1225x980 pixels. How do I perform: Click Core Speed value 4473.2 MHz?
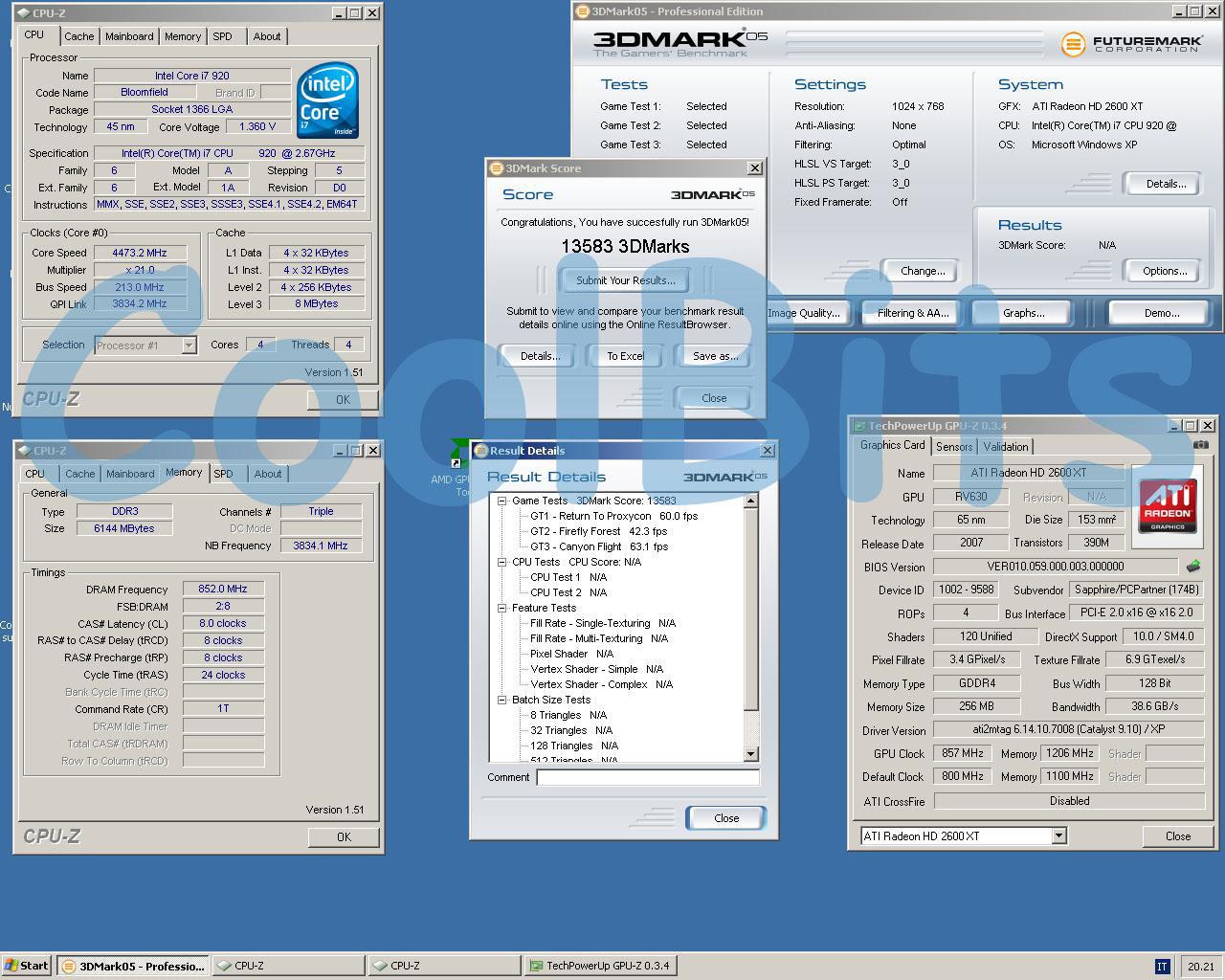(x=140, y=253)
